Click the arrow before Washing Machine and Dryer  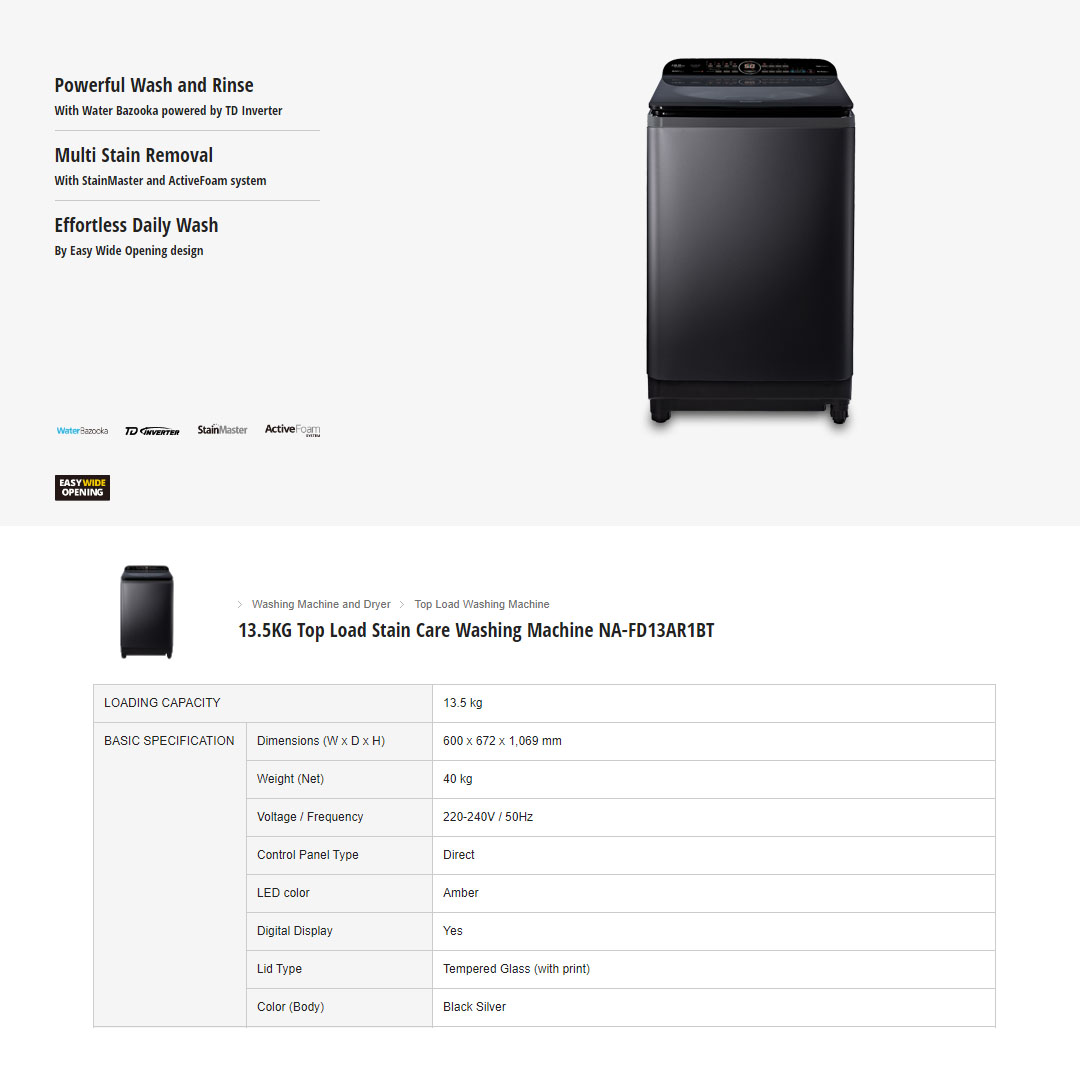click(x=240, y=605)
